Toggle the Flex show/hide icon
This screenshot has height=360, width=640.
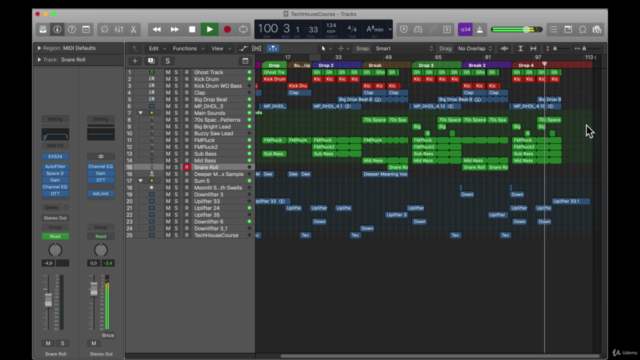(256, 49)
